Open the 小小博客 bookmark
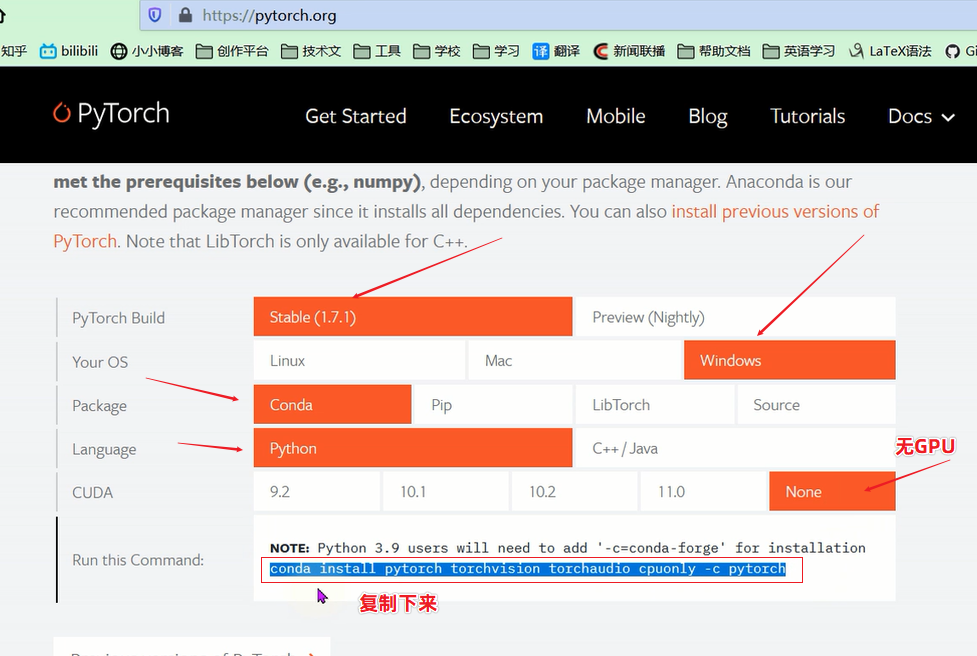This screenshot has height=656, width=977. pos(146,51)
